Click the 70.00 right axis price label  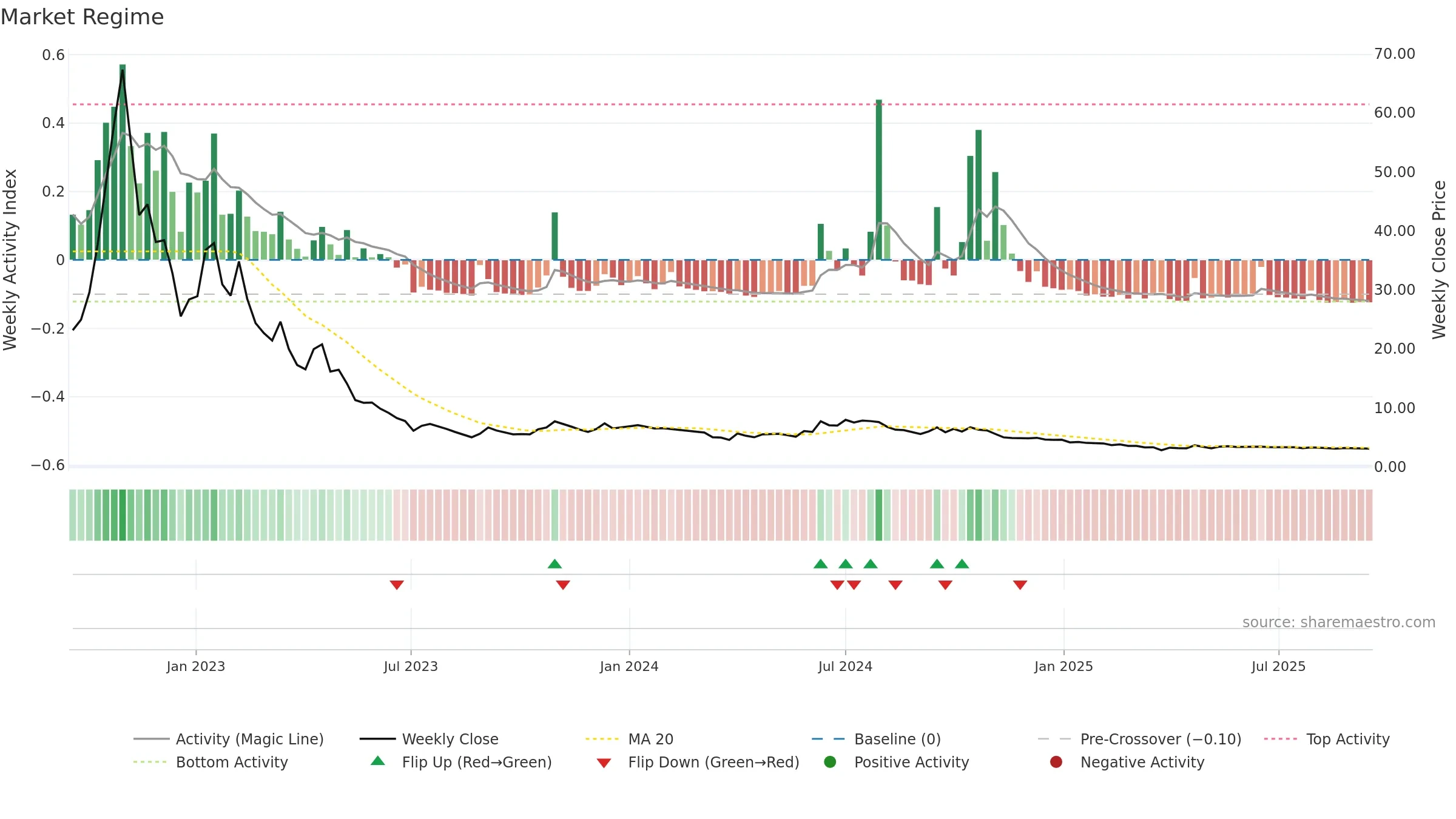(x=1395, y=54)
